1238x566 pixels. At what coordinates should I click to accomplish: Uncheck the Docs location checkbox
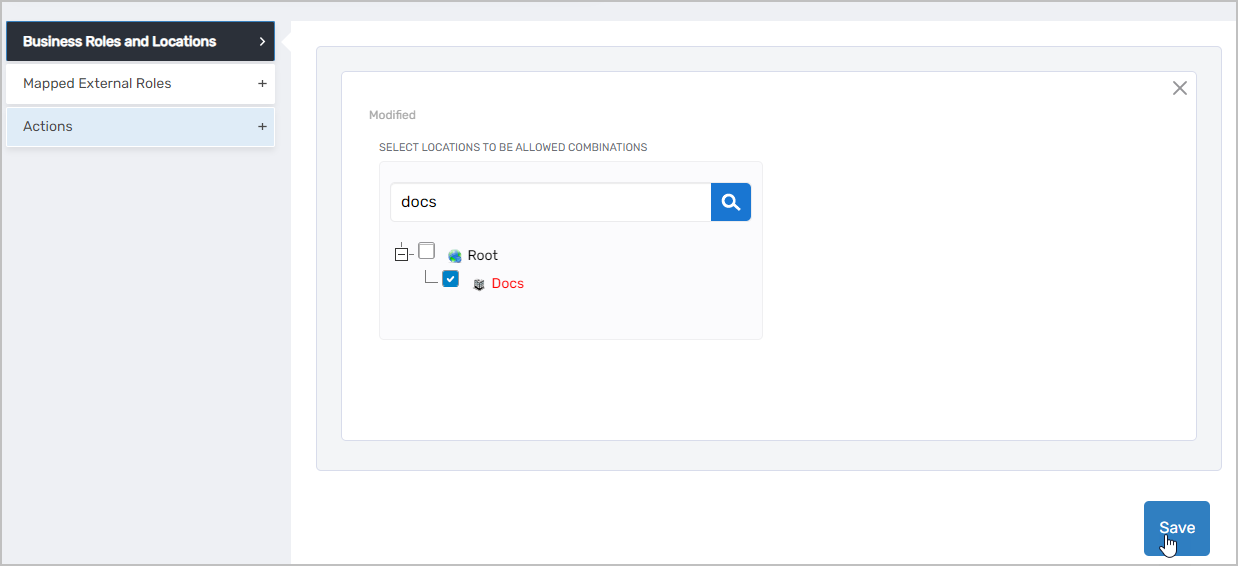[451, 279]
